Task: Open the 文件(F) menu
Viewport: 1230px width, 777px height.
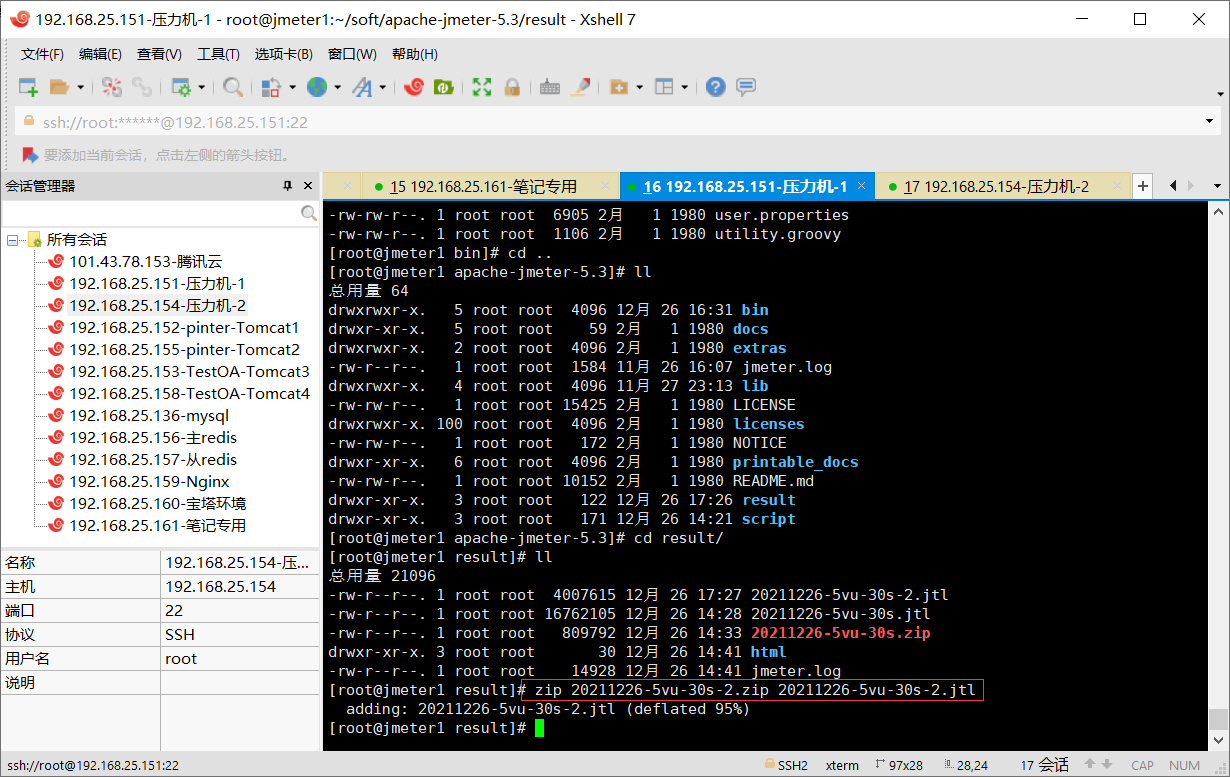Action: pyautogui.click(x=42, y=54)
